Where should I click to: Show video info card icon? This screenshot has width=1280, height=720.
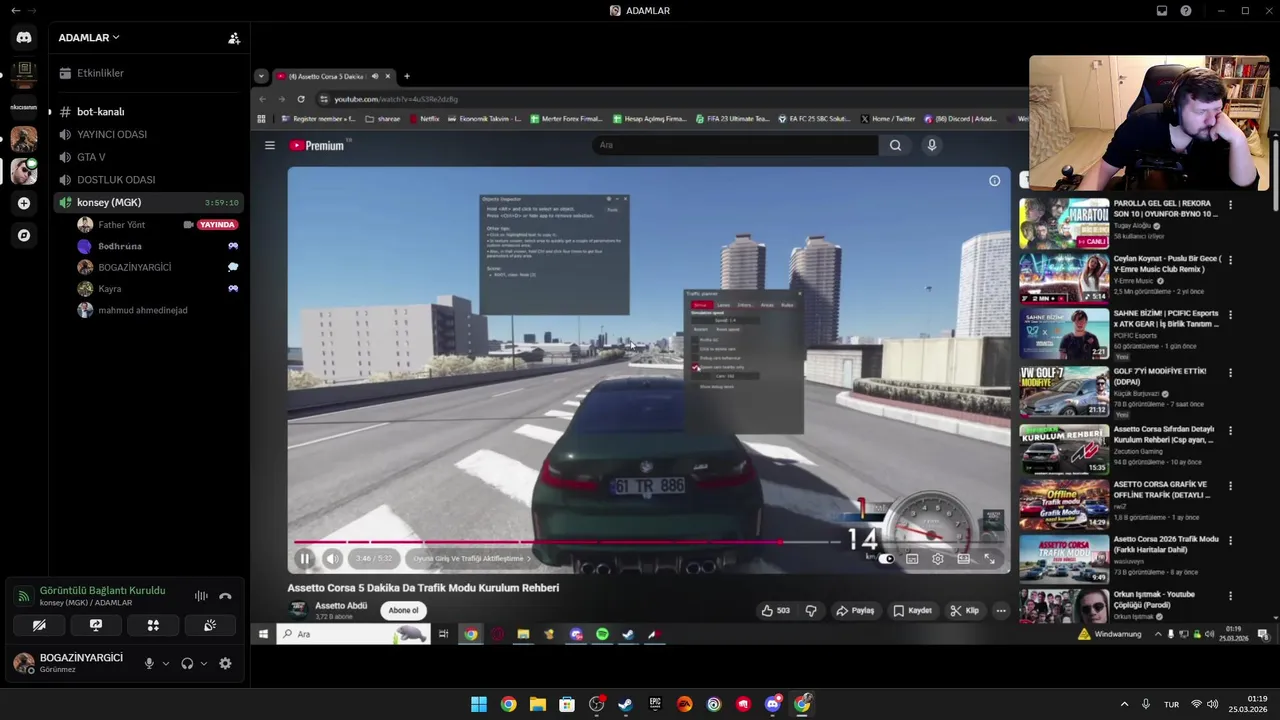(x=994, y=181)
